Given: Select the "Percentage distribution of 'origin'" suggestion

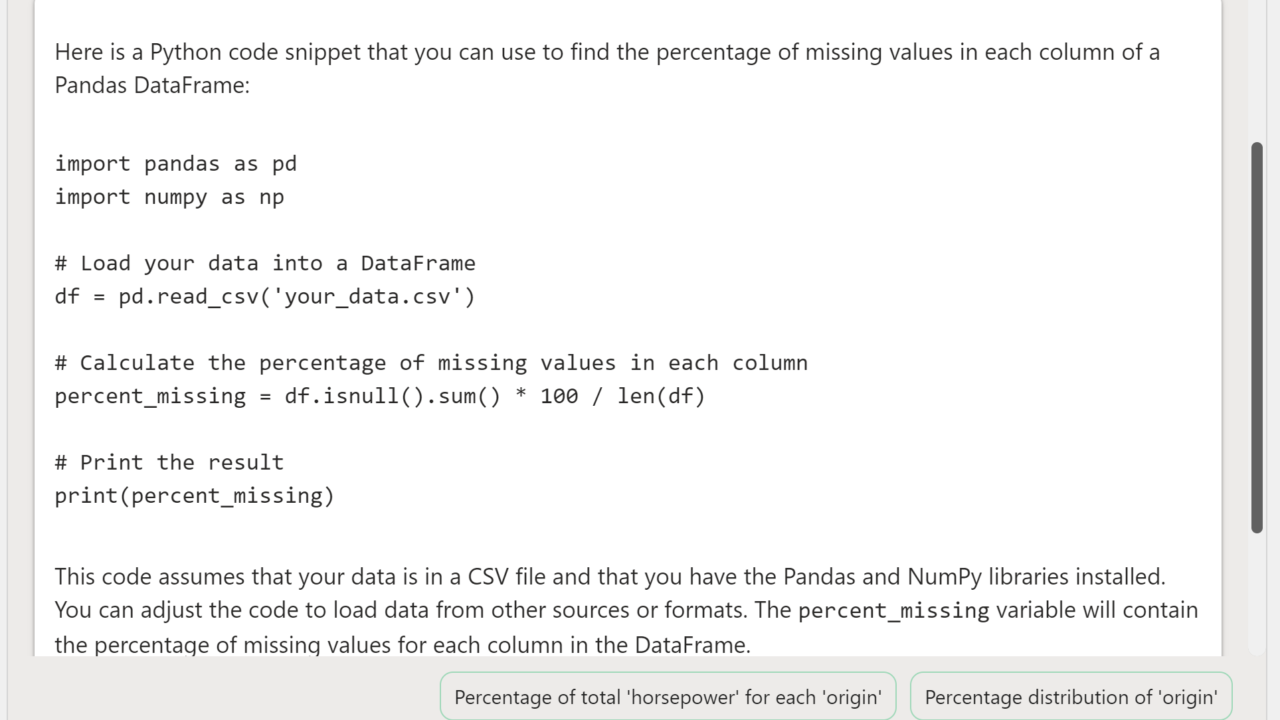Looking at the screenshot, I should 1071,697.
